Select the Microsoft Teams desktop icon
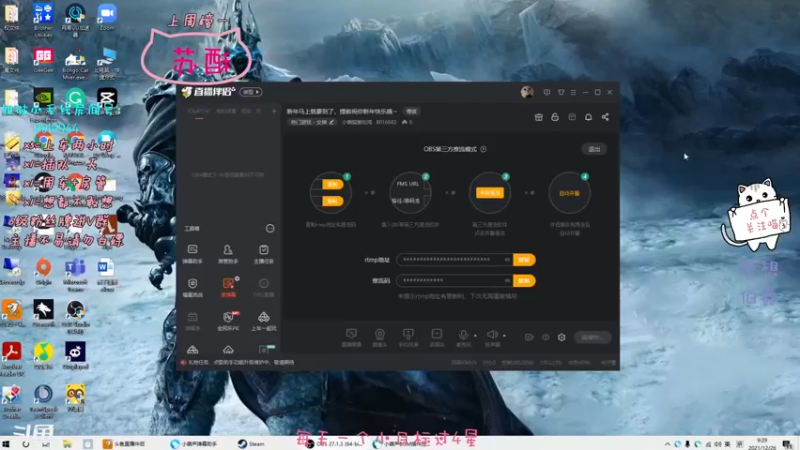The height and width of the screenshot is (450, 800). (75, 275)
